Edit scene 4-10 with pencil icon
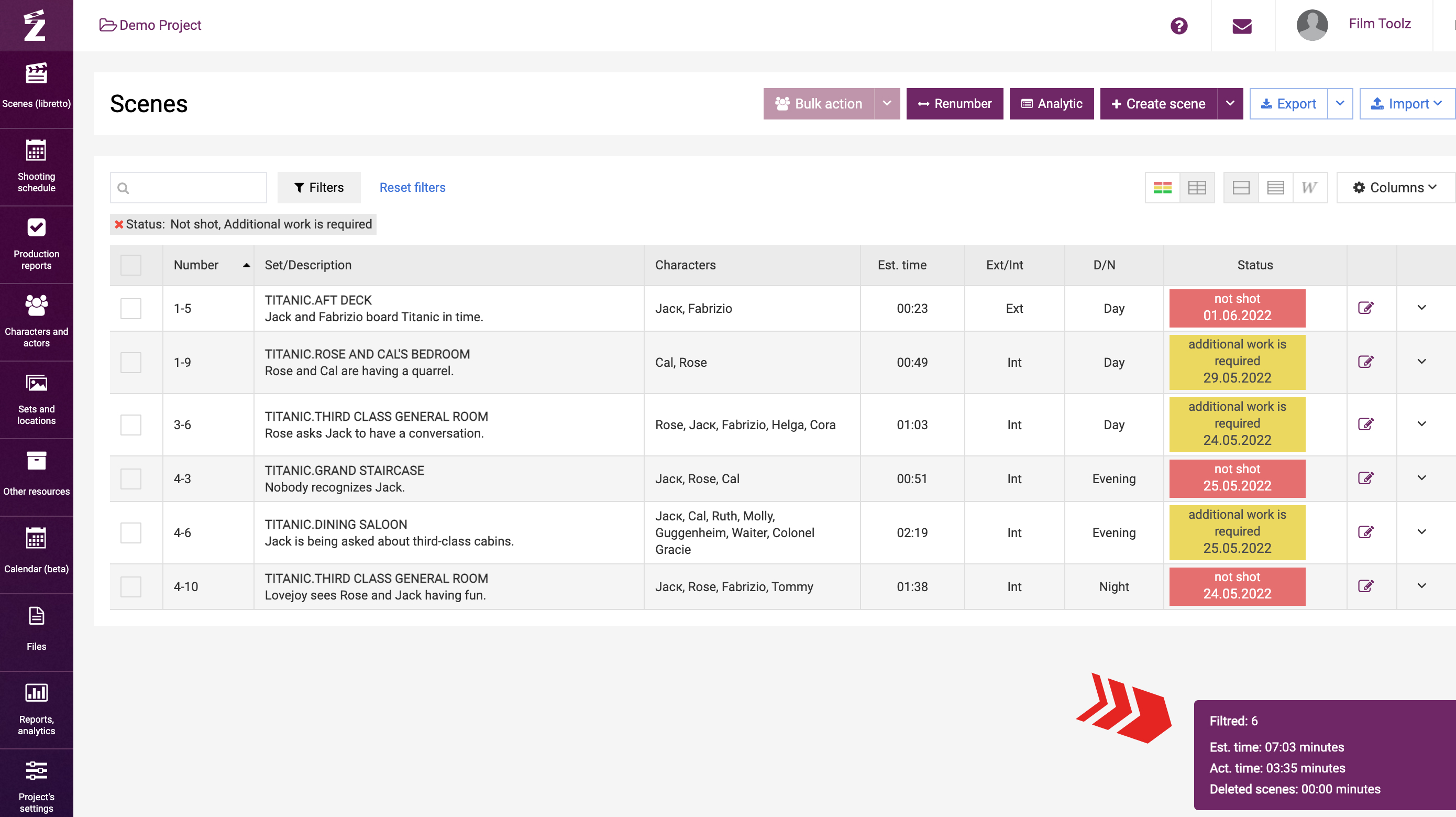Image resolution: width=1456 pixels, height=817 pixels. point(1365,586)
